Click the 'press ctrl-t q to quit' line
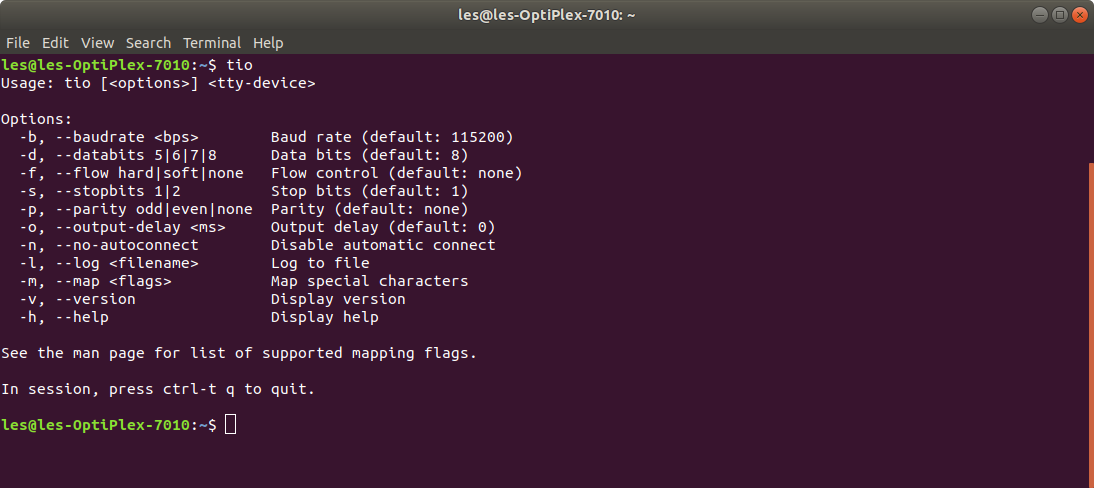The height and width of the screenshot is (488, 1094). pyautogui.click(x=158, y=389)
